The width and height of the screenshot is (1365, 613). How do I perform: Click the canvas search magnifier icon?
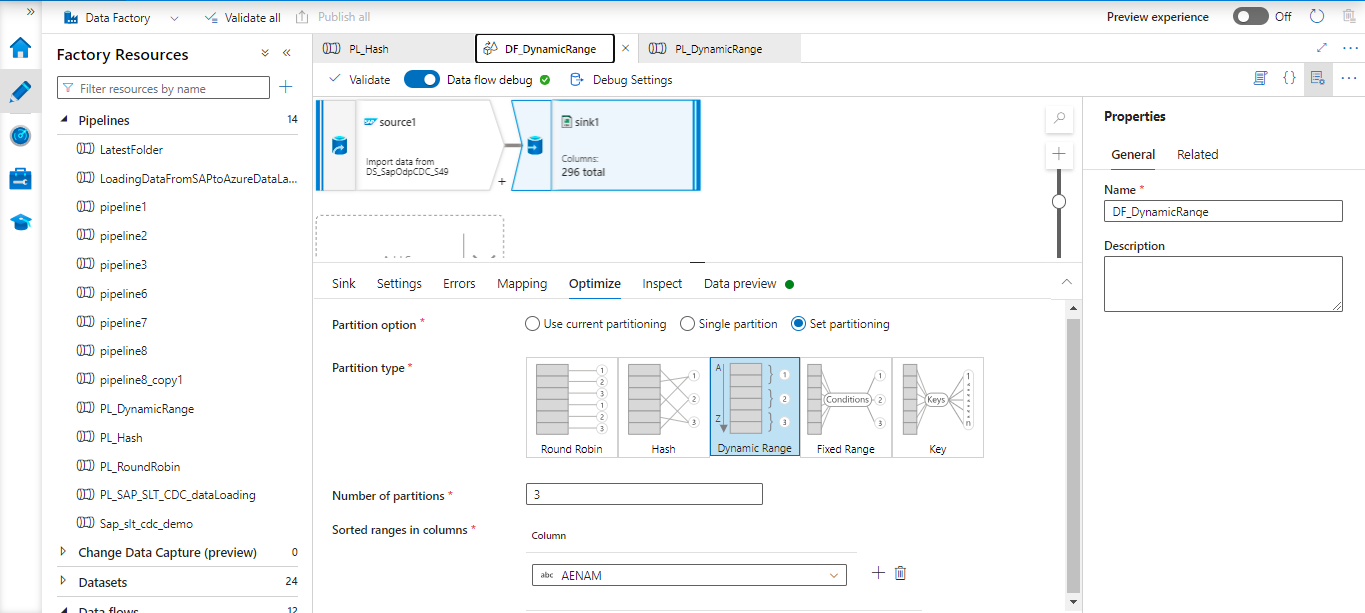point(1059,119)
